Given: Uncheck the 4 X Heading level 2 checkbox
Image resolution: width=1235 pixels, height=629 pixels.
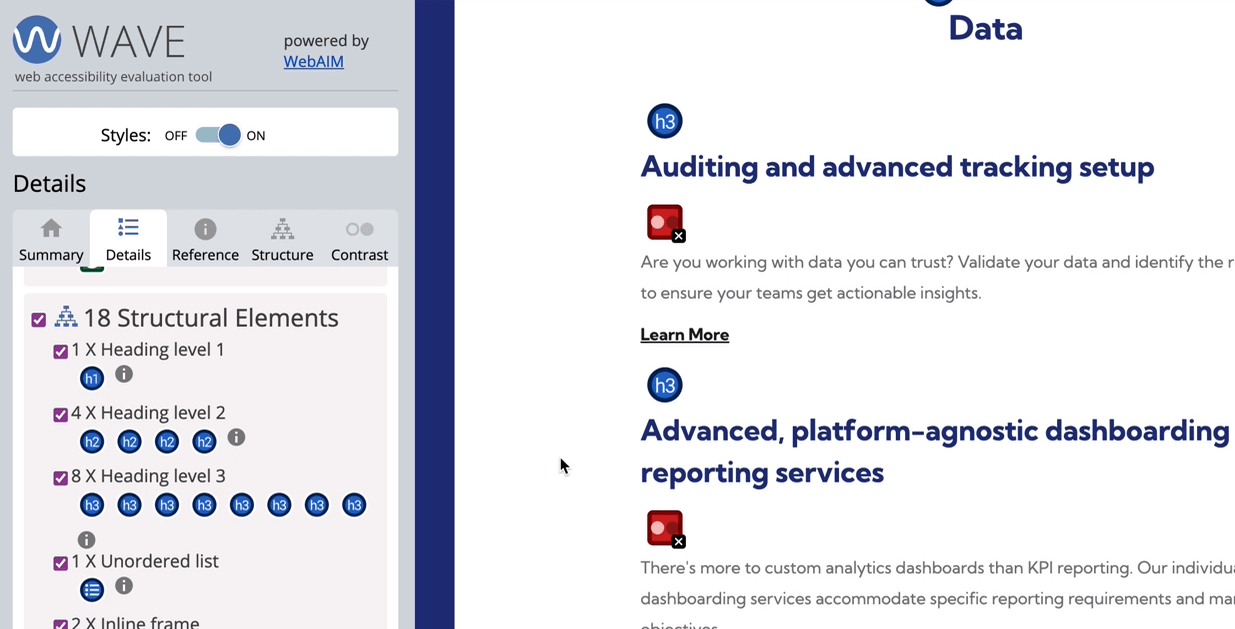Looking at the screenshot, I should 60,415.
